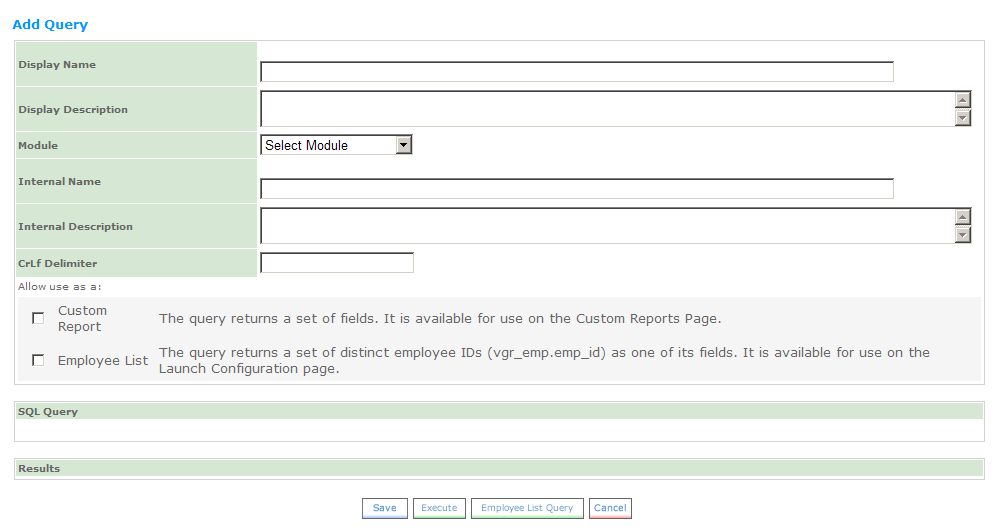Click the Display Name input field
The width and height of the screenshot is (1001, 532).
point(576,72)
